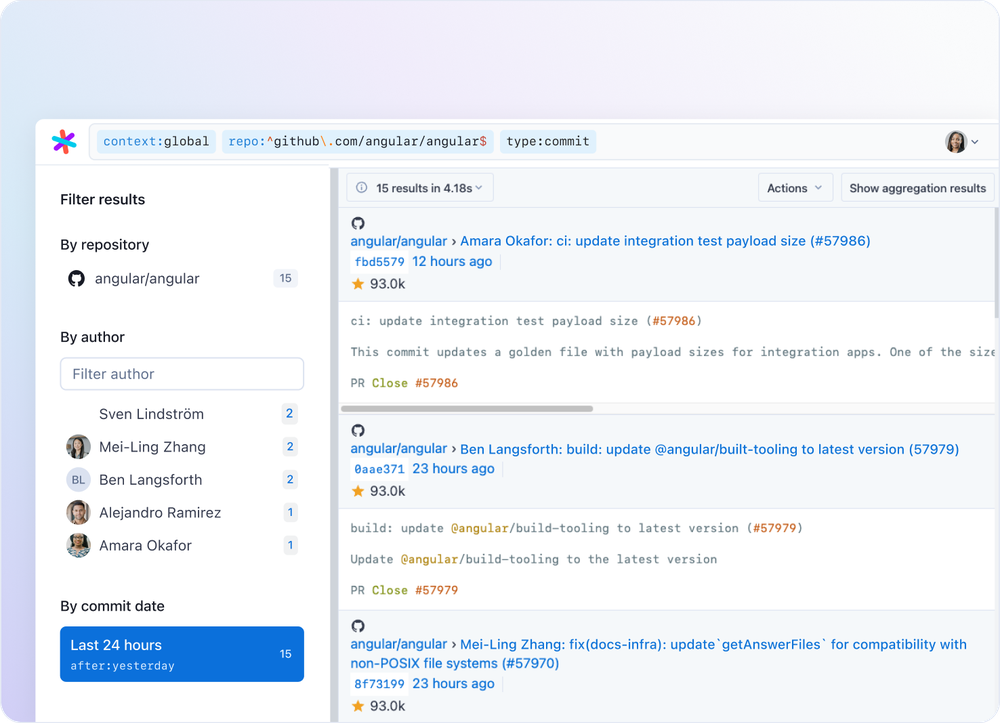Open the account menu chevron next to the avatar
Viewport: 1000px width, 723px height.
[974, 141]
